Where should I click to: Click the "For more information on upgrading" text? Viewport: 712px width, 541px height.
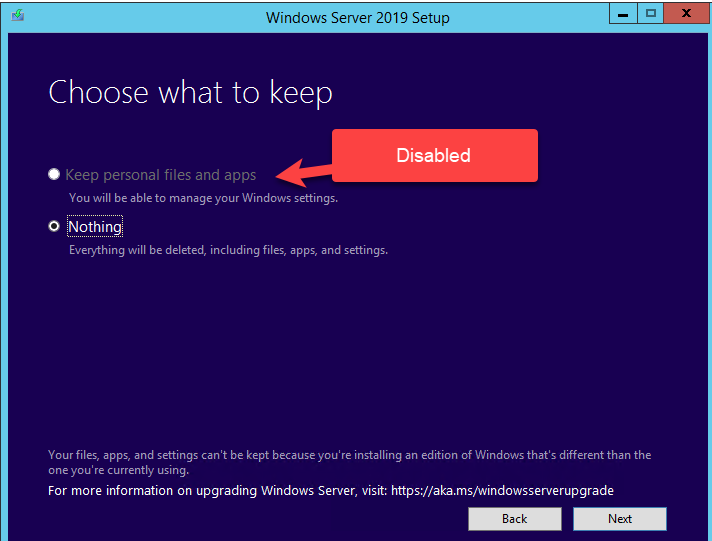[x=215, y=491]
